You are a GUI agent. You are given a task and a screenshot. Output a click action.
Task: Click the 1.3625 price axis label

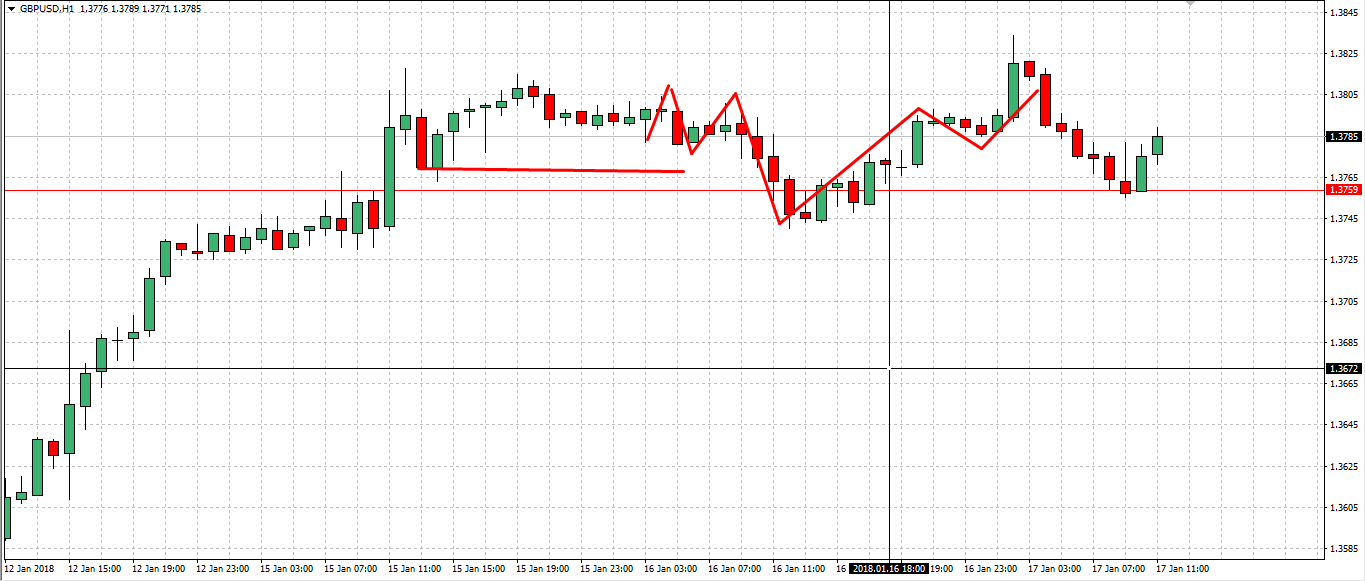pyautogui.click(x=1344, y=466)
